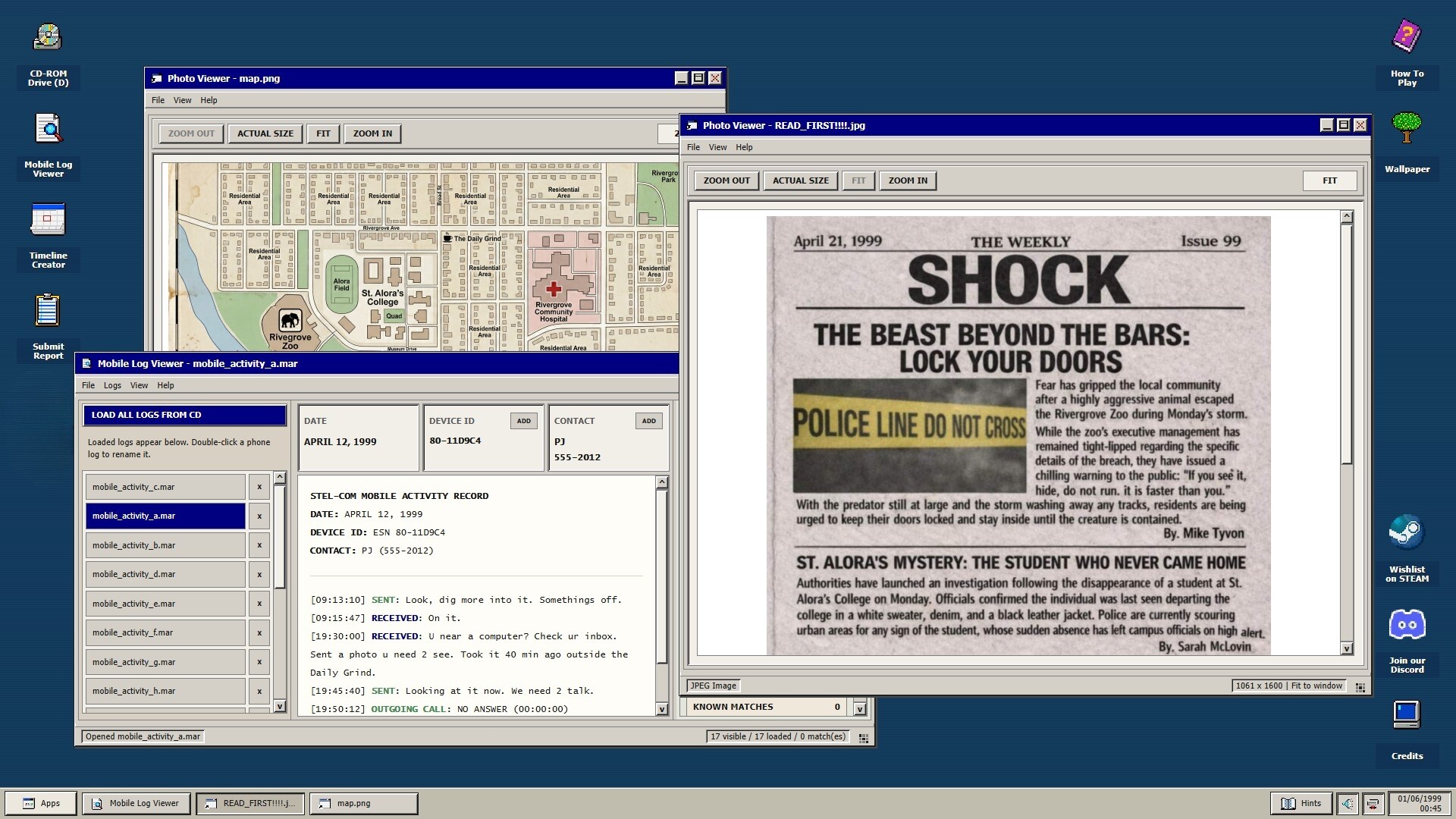Open the How To Play desktop icon
This screenshot has height=819, width=1456.
1407,55
